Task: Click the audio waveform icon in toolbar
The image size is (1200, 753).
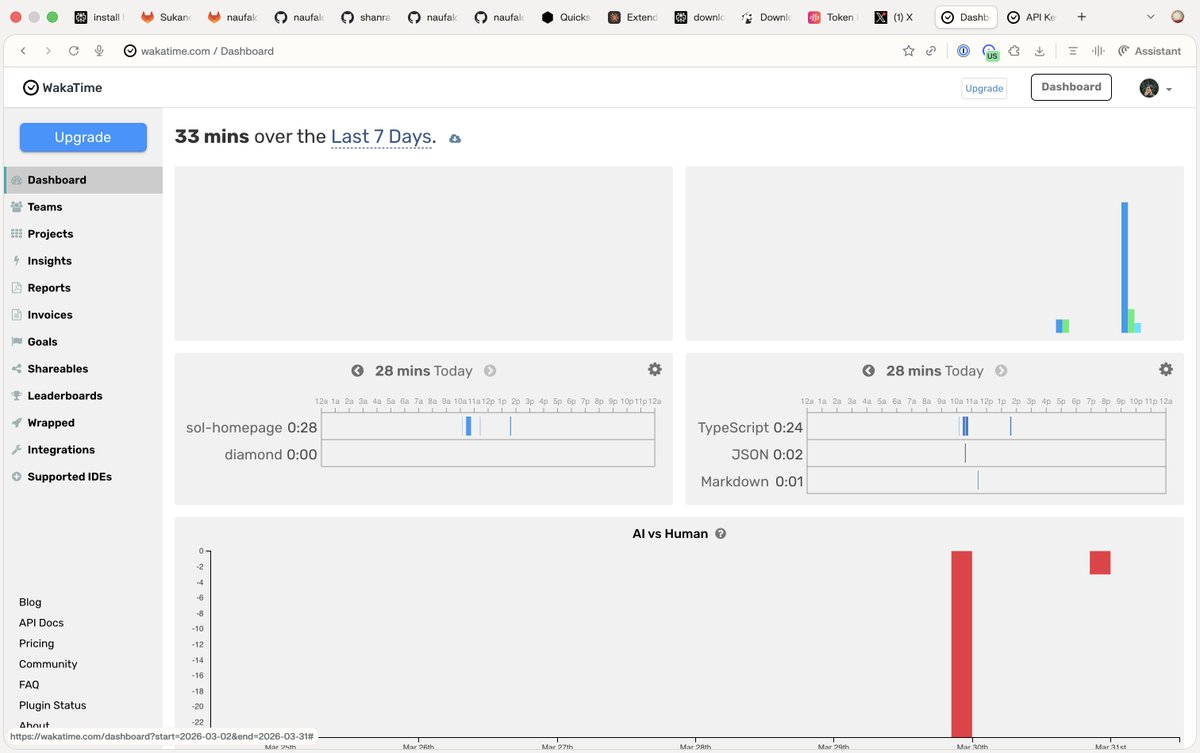Action: [x=1098, y=51]
